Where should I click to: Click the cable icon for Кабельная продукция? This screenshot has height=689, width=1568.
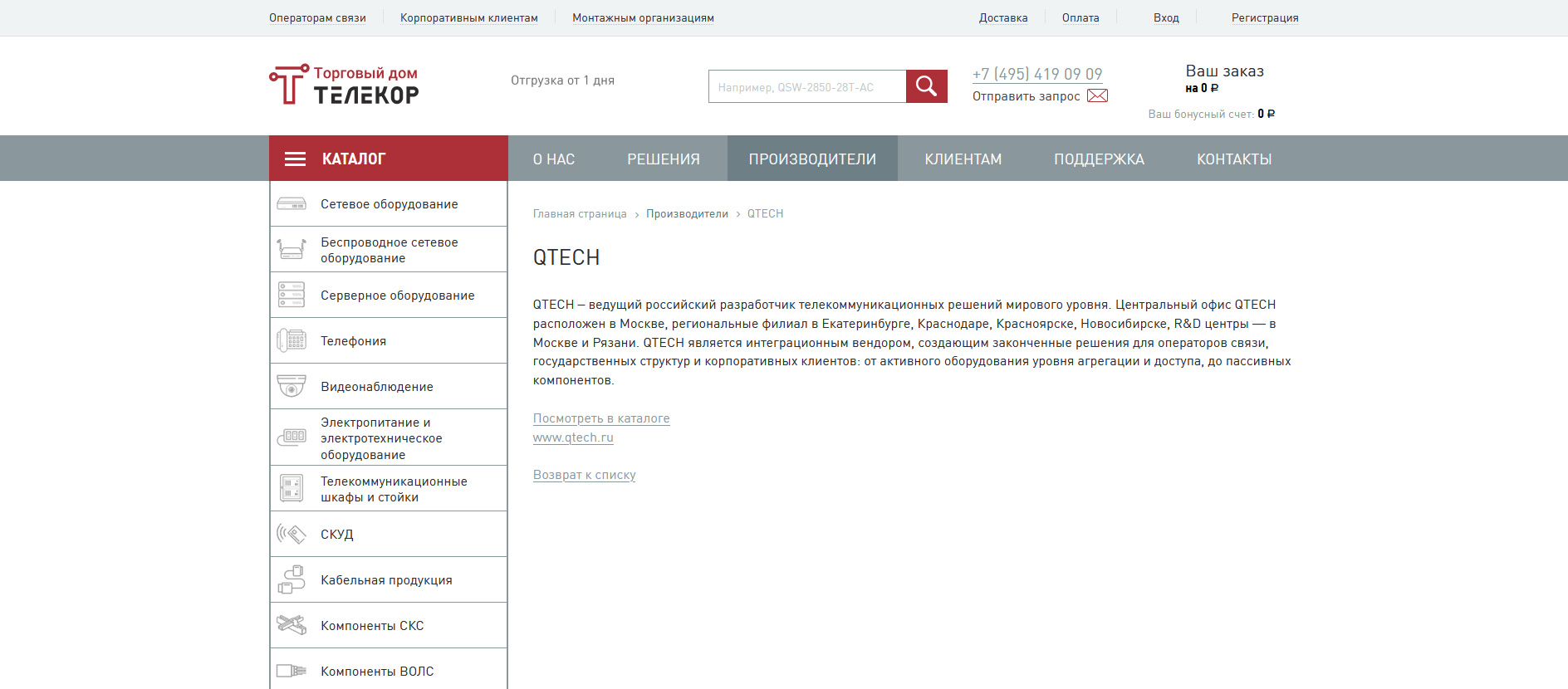(292, 579)
